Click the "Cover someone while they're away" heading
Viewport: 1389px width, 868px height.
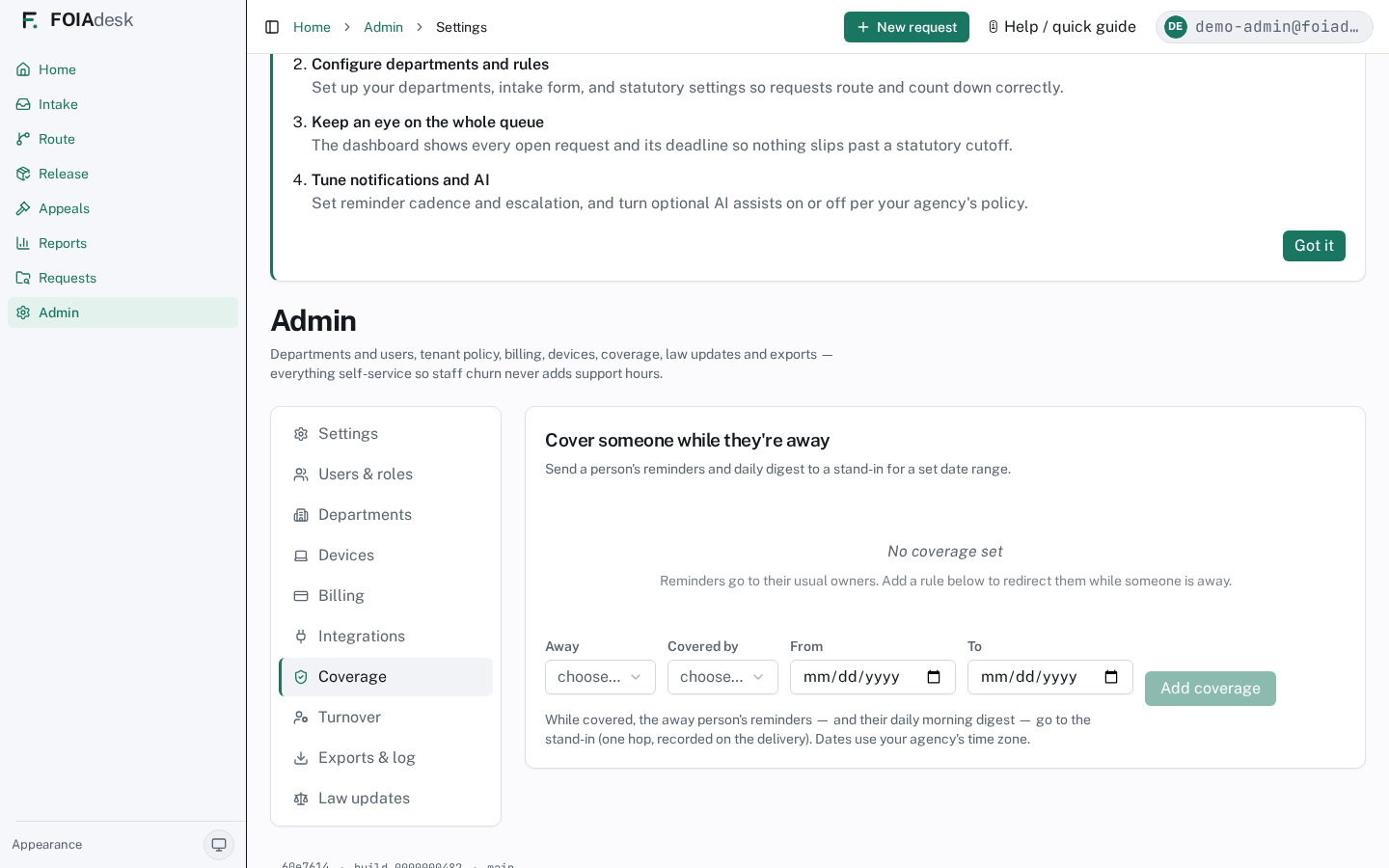click(687, 441)
